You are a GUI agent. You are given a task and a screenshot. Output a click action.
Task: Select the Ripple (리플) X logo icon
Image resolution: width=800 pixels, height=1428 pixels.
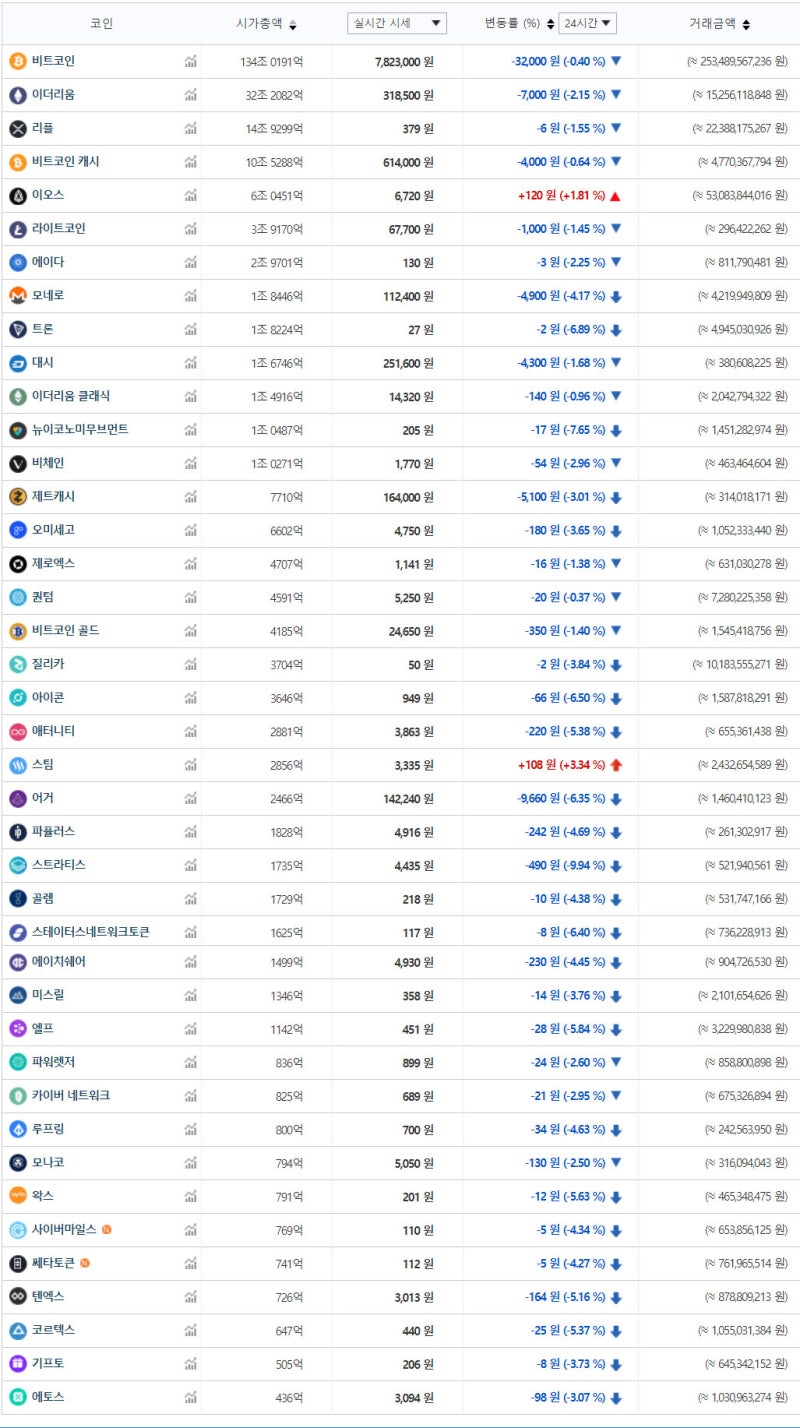click(x=17, y=128)
